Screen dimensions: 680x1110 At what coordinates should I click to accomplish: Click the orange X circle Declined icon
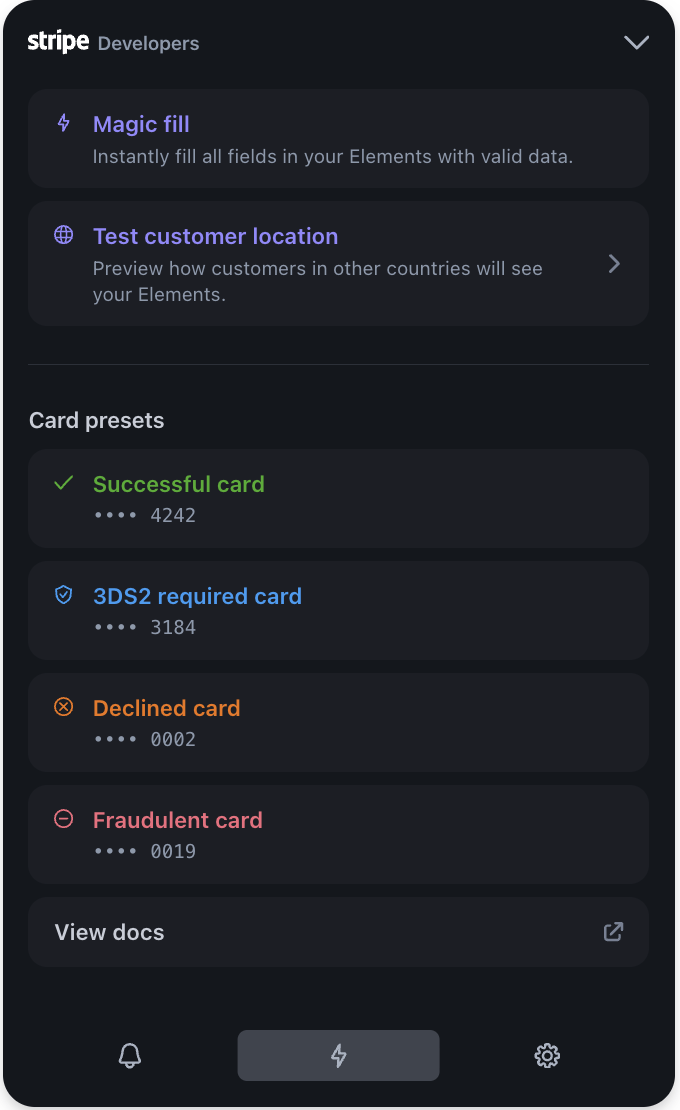[64, 707]
